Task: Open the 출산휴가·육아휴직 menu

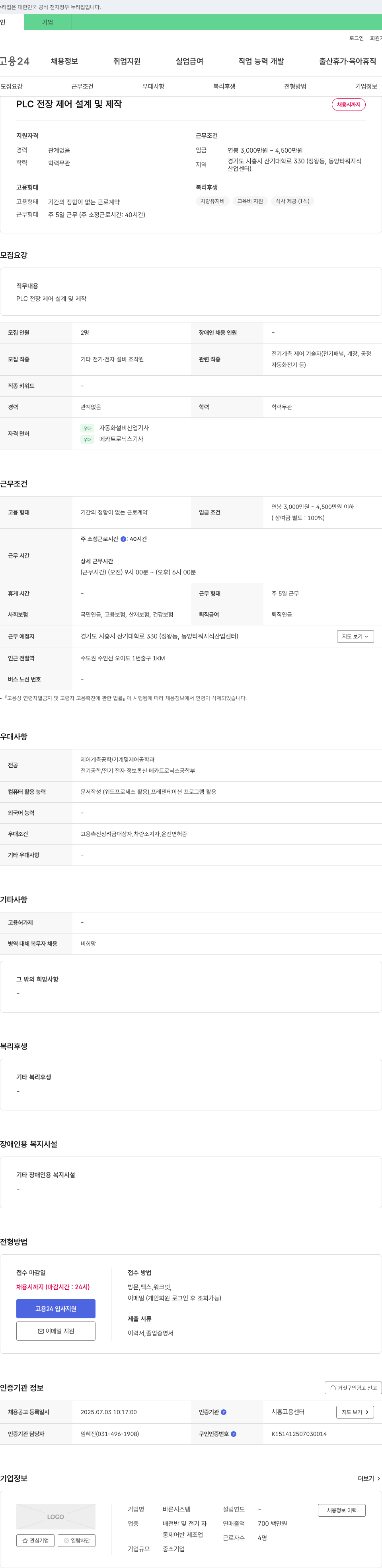Action: [347, 61]
